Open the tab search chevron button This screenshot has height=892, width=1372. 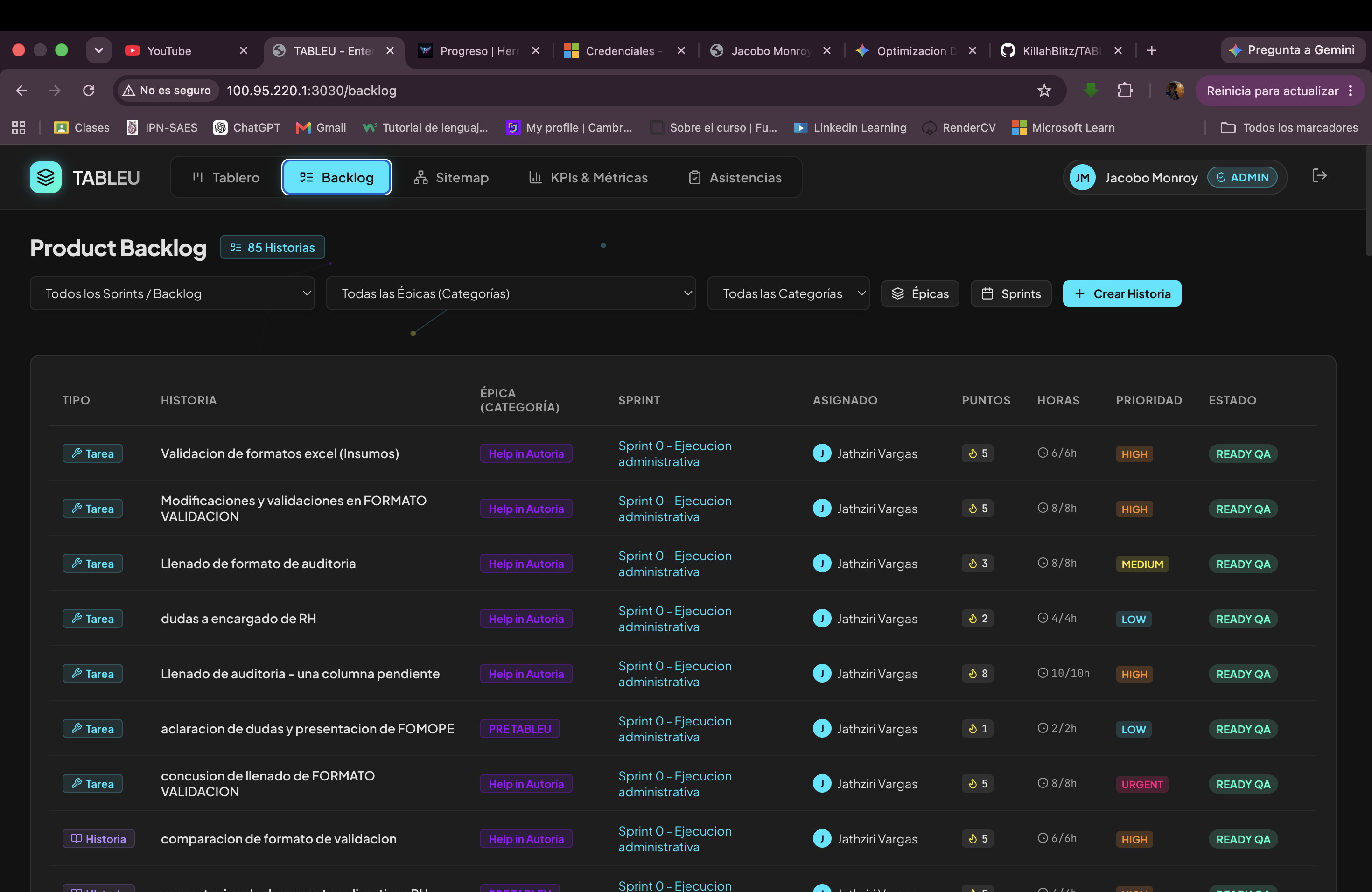(x=98, y=51)
